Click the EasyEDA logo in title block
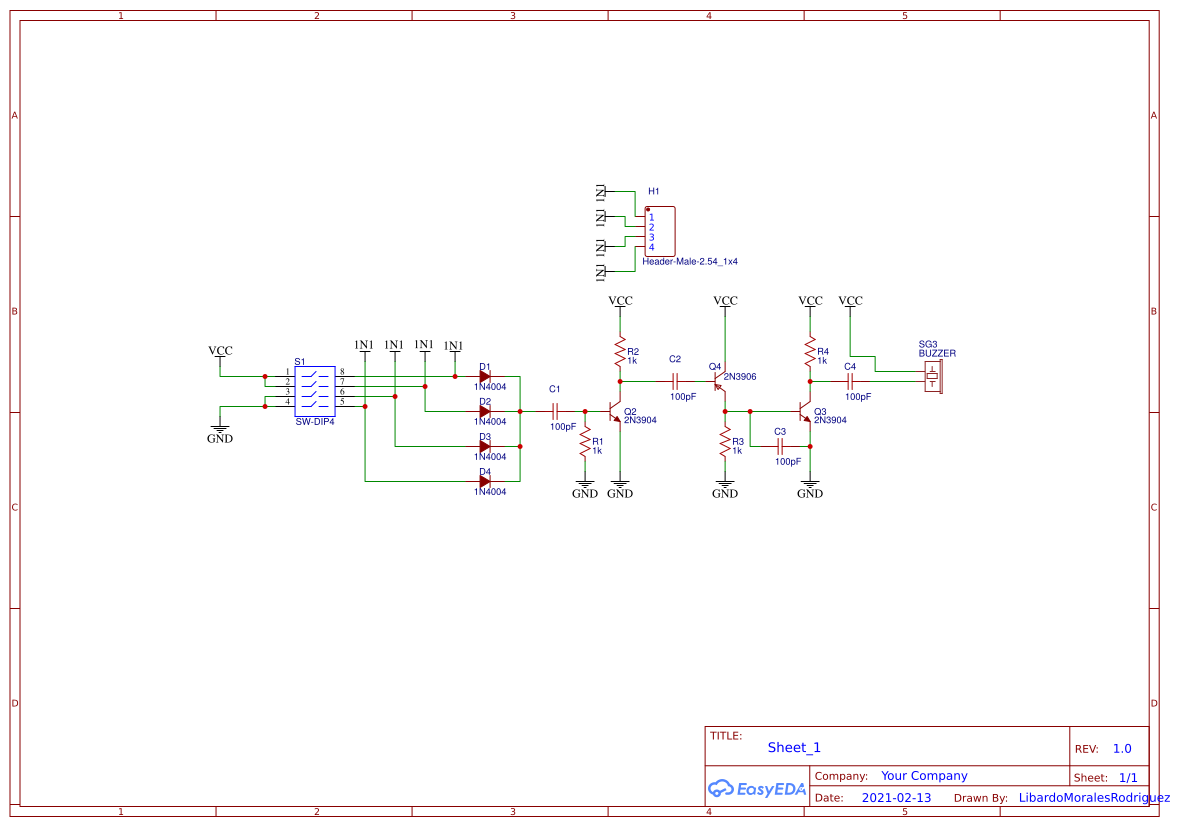The width and height of the screenshot is (1180, 827). 756,789
